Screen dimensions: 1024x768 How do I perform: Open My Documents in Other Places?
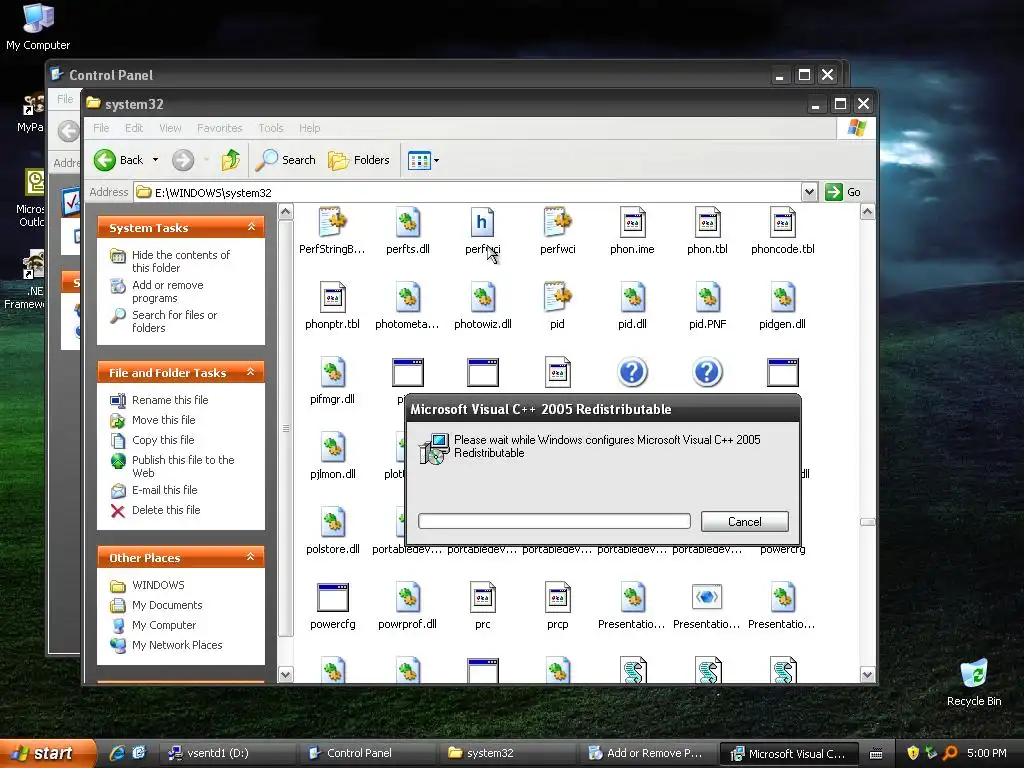[167, 605]
